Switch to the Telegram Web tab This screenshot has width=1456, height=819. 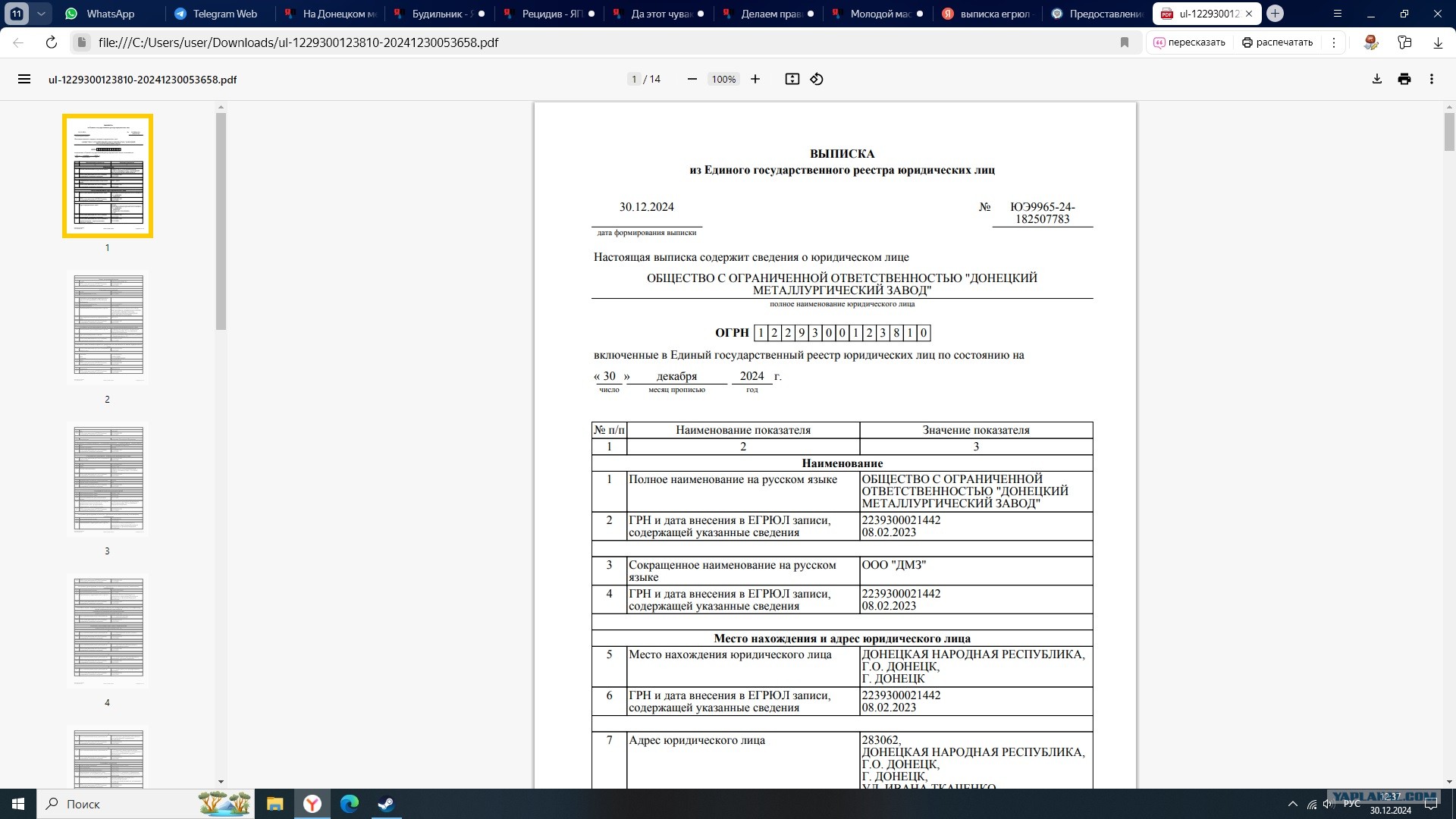coord(218,14)
